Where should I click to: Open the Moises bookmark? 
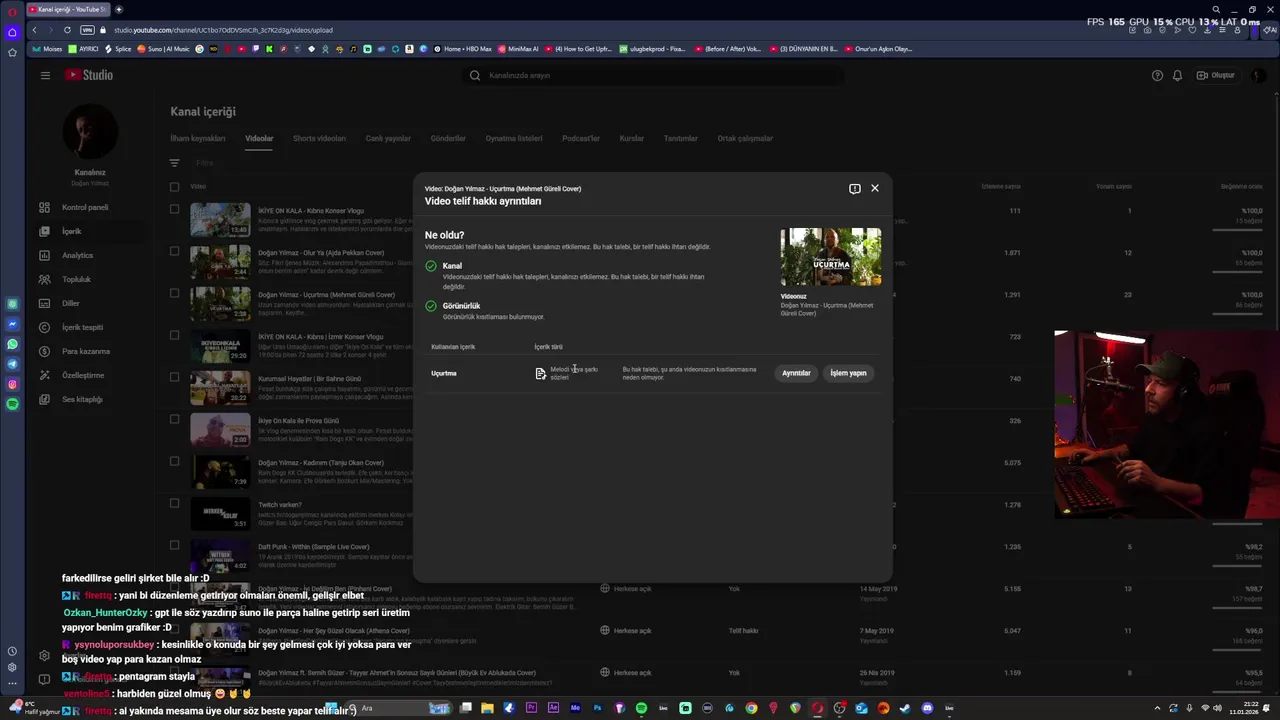47,49
